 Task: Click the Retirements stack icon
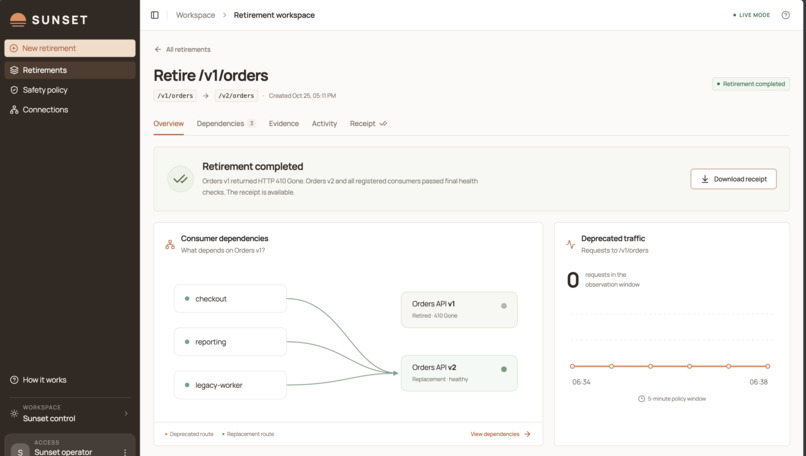click(14, 70)
